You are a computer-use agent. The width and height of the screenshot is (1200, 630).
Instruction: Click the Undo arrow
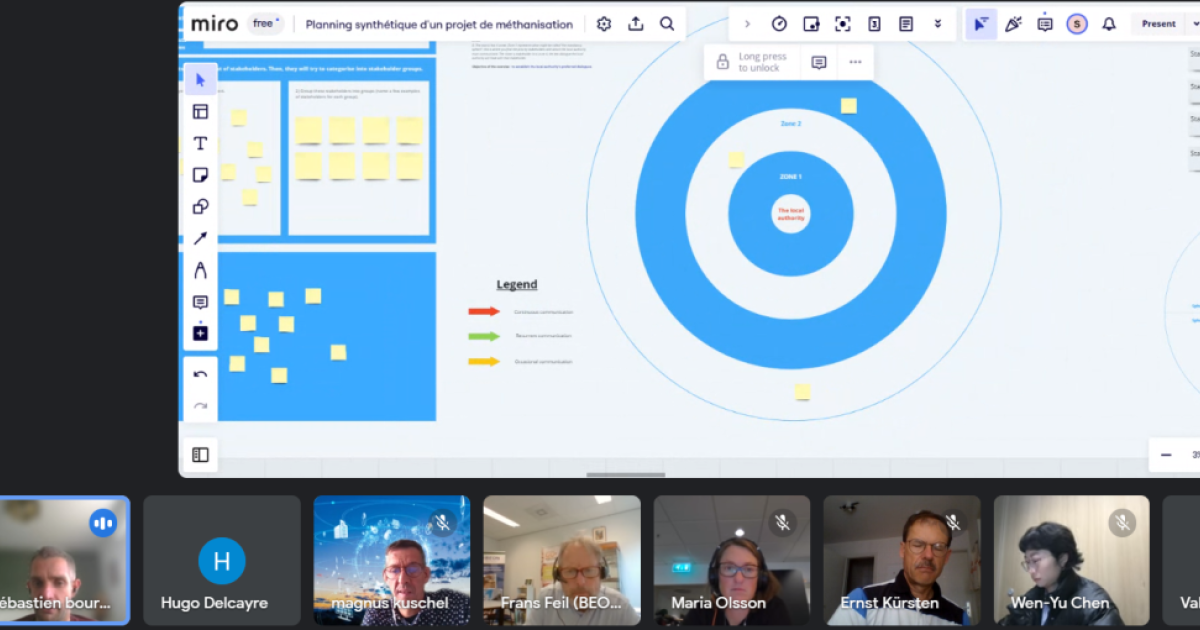200,375
